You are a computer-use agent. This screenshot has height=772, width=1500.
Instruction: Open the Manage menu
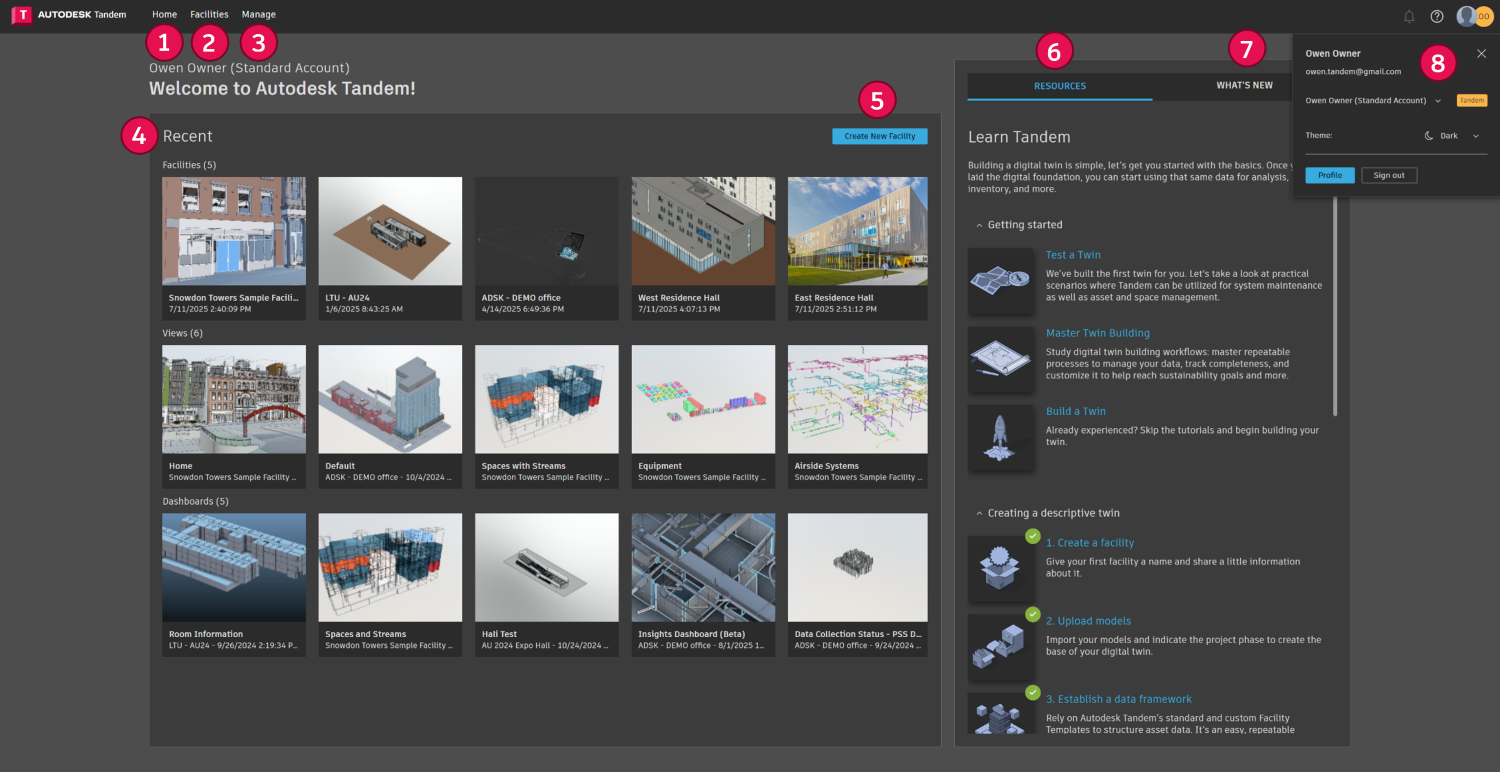point(259,15)
